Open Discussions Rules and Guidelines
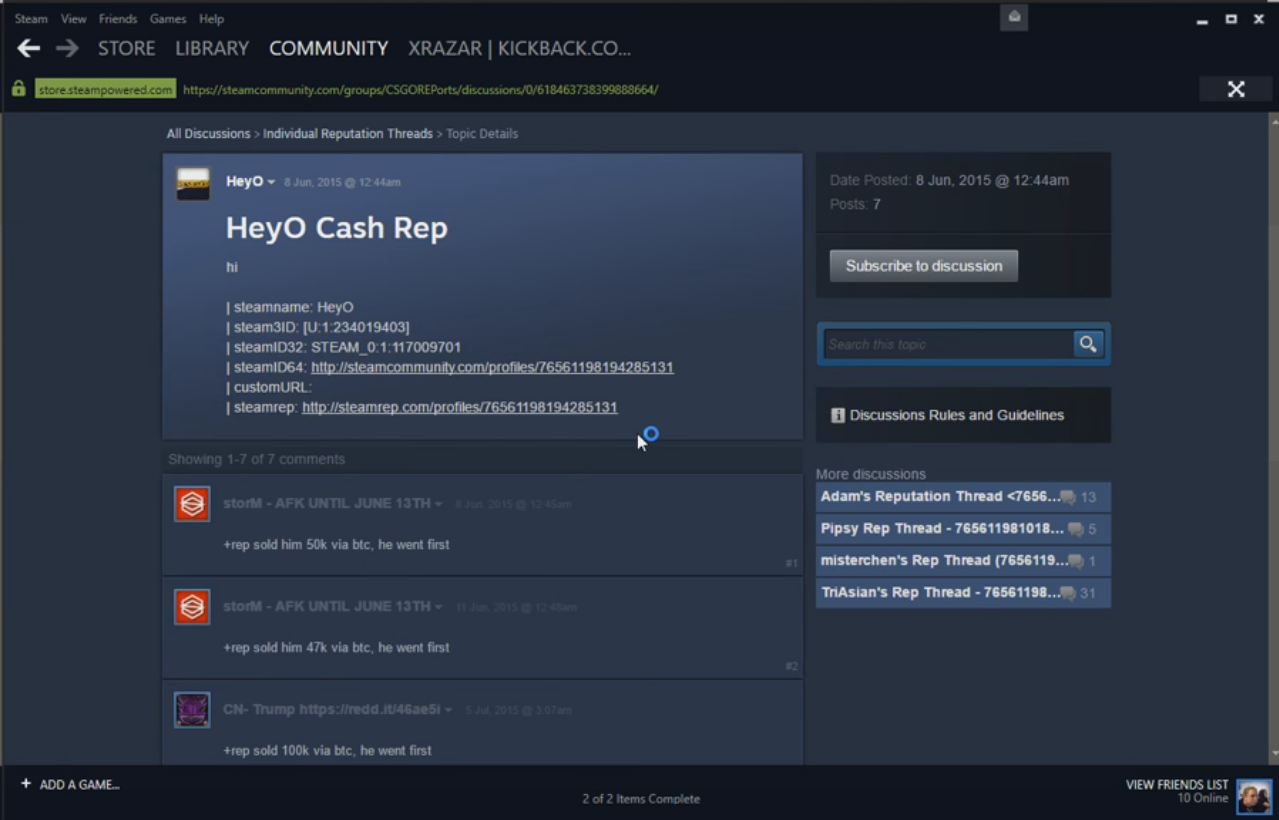 click(956, 415)
